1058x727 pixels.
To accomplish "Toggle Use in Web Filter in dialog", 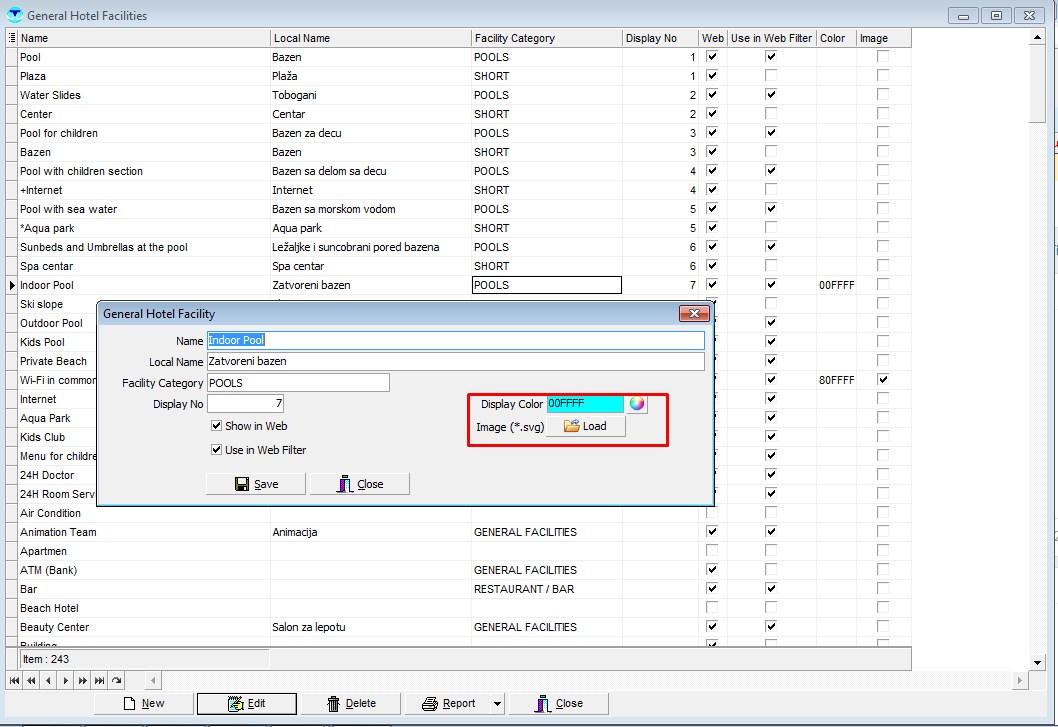I will tap(217, 450).
